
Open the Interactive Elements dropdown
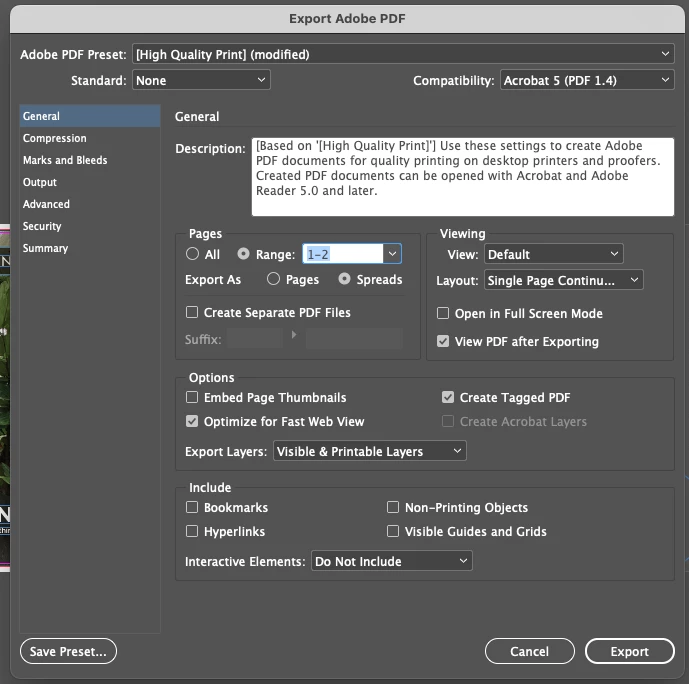pyautogui.click(x=392, y=561)
